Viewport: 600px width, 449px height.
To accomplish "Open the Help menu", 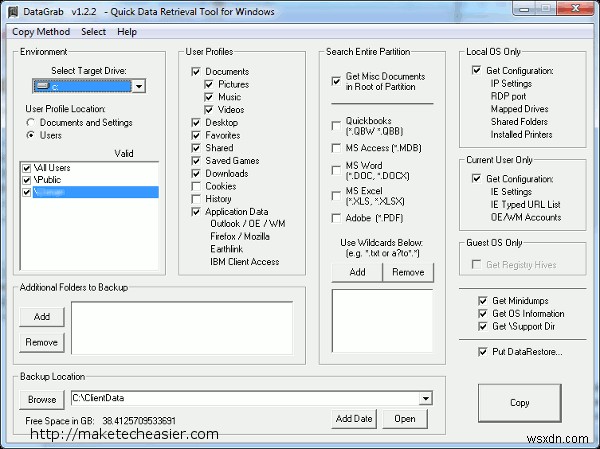I will tap(127, 32).
